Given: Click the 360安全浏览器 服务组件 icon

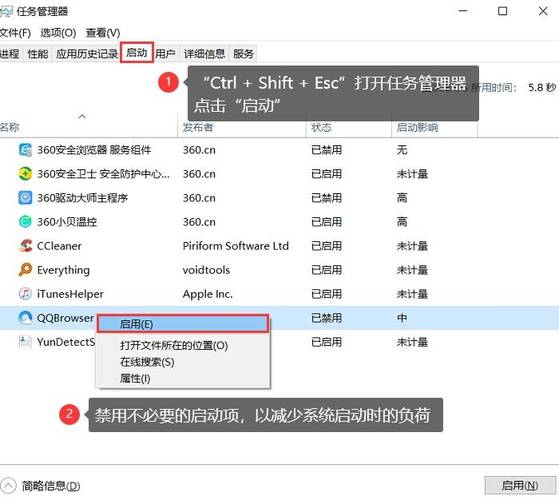Looking at the screenshot, I should point(25,150).
